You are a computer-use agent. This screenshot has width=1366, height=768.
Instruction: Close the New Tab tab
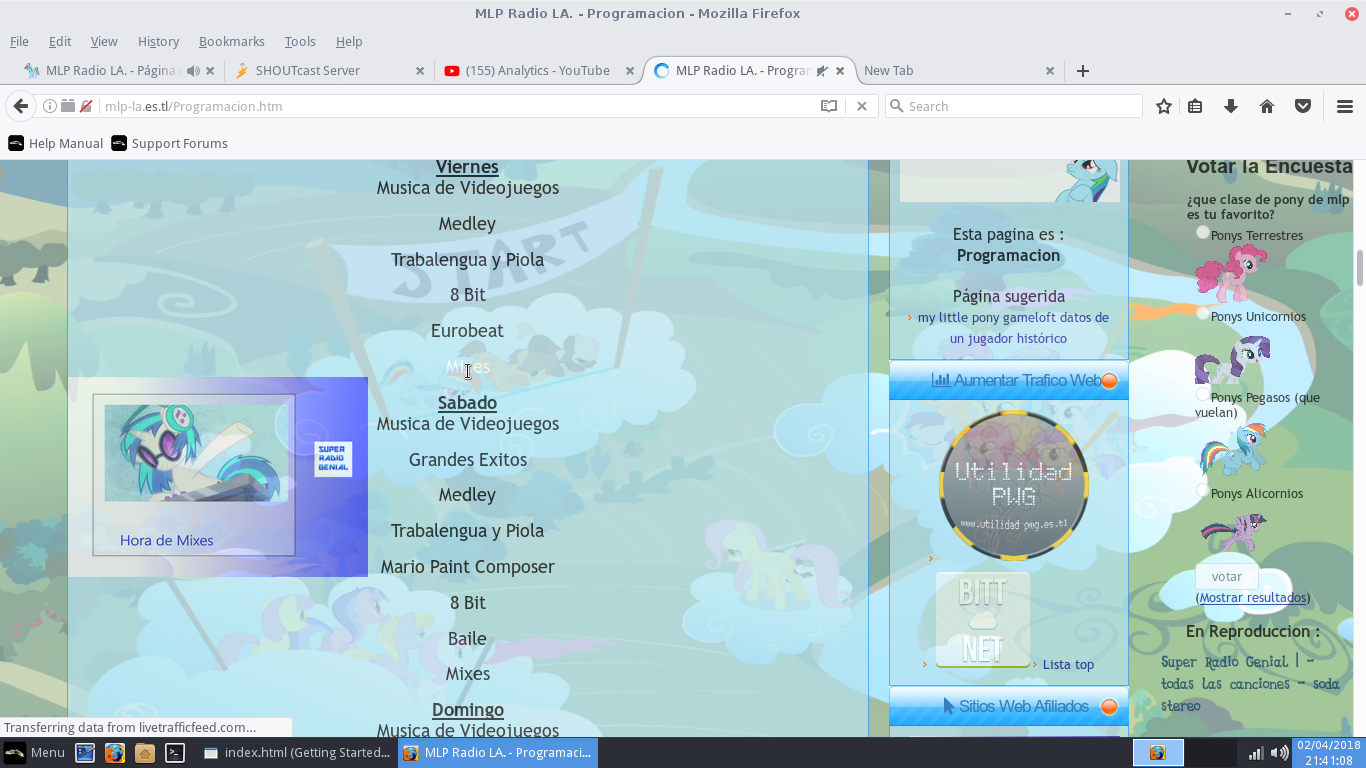click(x=1050, y=71)
